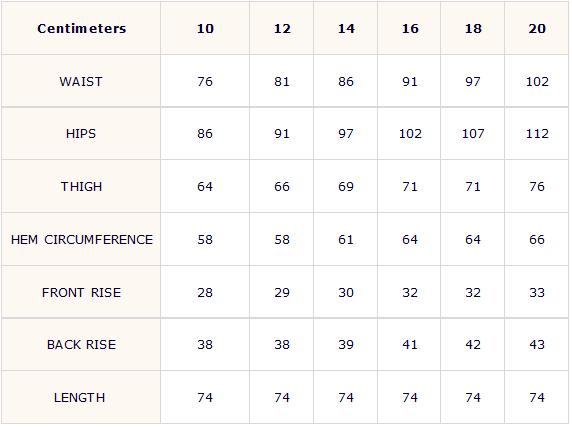Click the HEM CIRCUMFERENCE row label
Viewport: 572px width, 427px height.
pos(82,240)
